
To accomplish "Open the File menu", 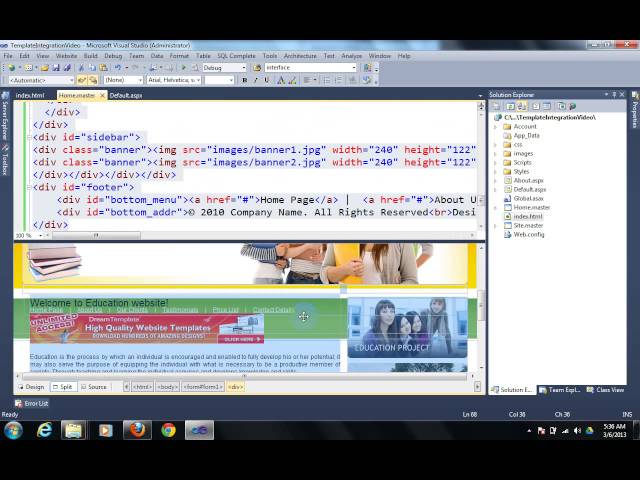I will pos(8,56).
